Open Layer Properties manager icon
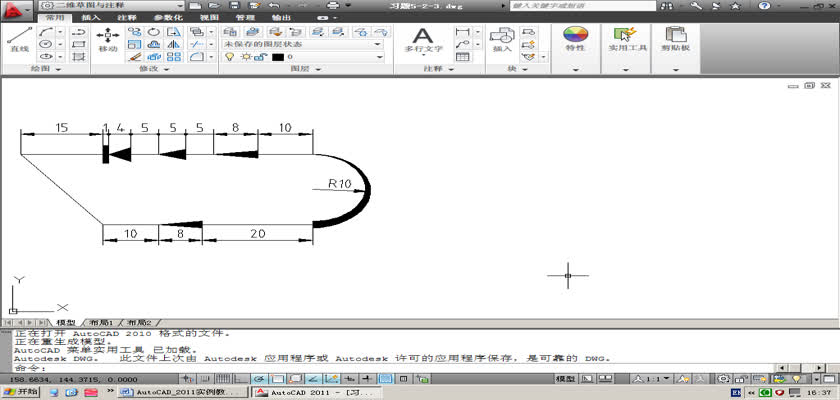This screenshot has width=840, height=400. point(231,32)
